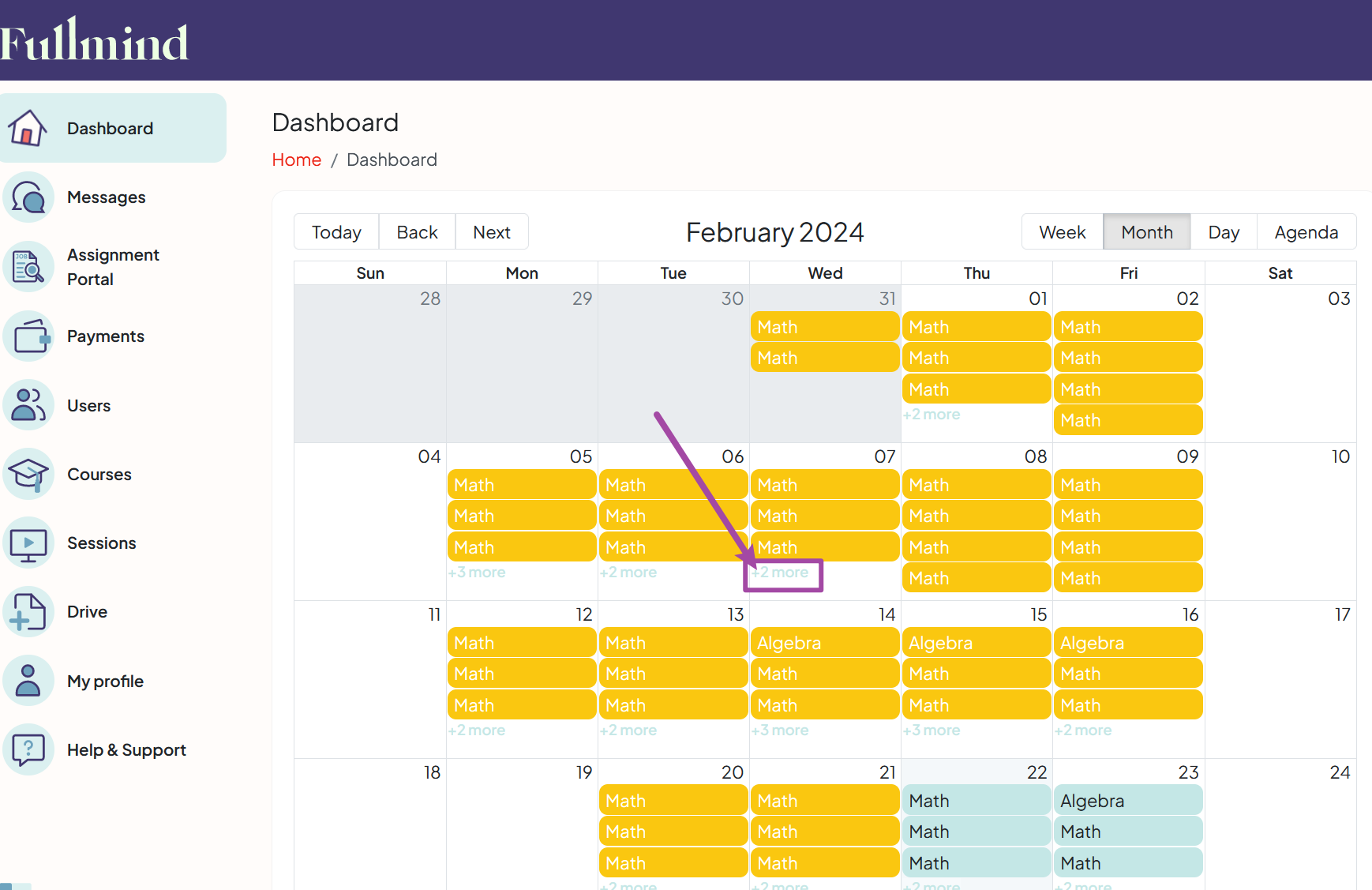Click the Next button to advance month

click(492, 231)
